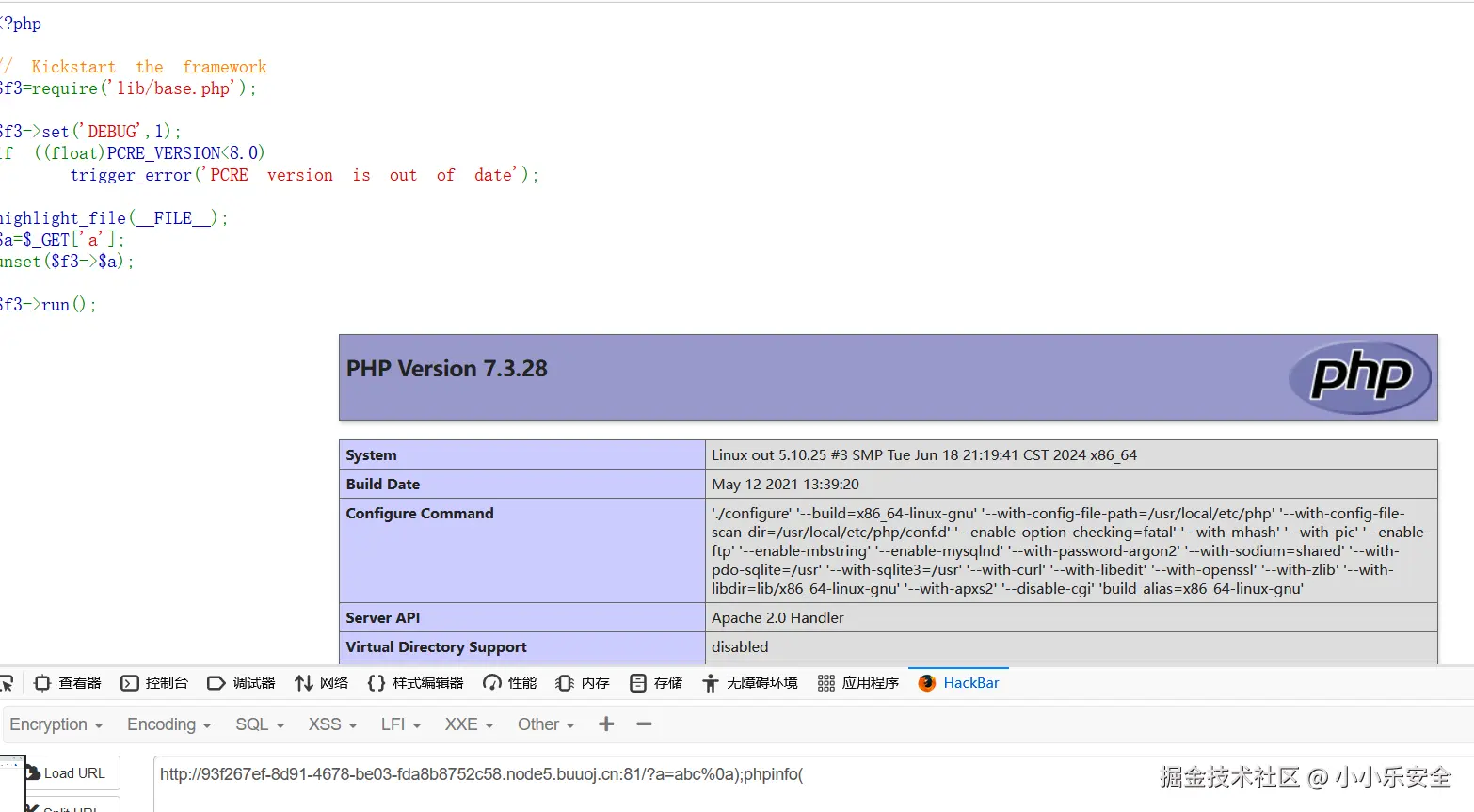Expand the Other dropdown in HackBar

(546, 724)
